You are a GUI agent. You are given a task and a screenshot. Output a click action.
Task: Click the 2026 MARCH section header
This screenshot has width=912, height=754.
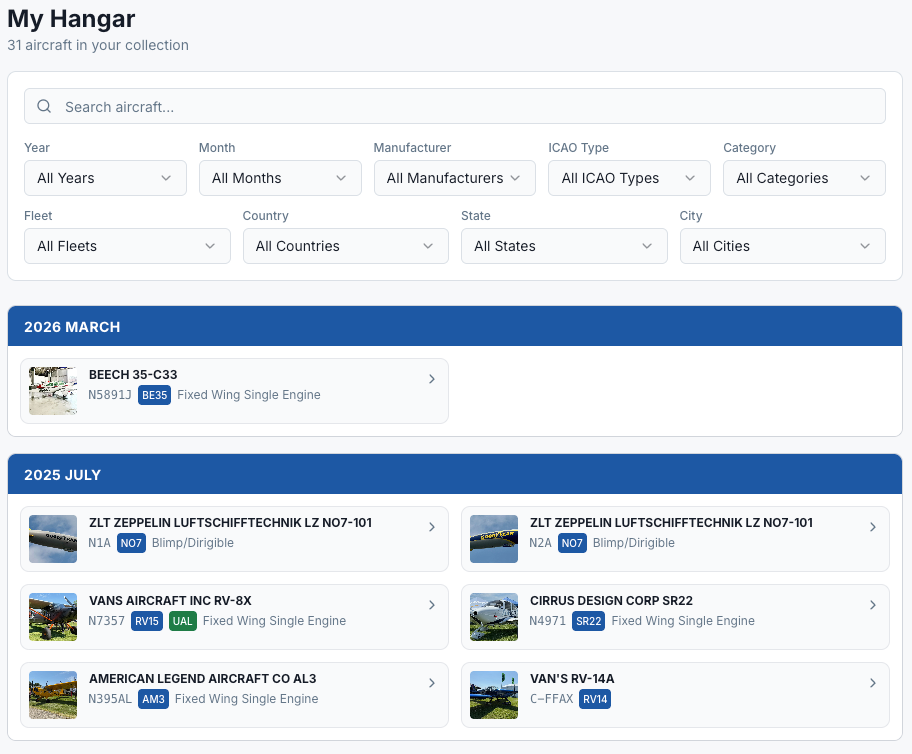455,326
